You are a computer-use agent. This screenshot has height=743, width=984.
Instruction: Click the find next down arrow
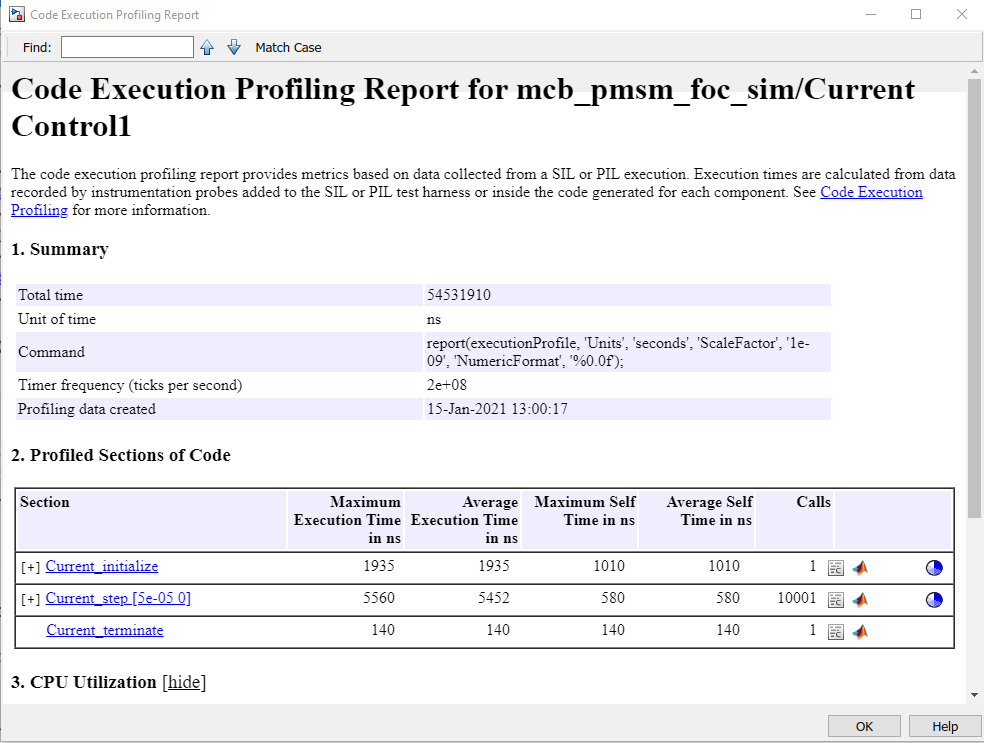tap(234, 47)
